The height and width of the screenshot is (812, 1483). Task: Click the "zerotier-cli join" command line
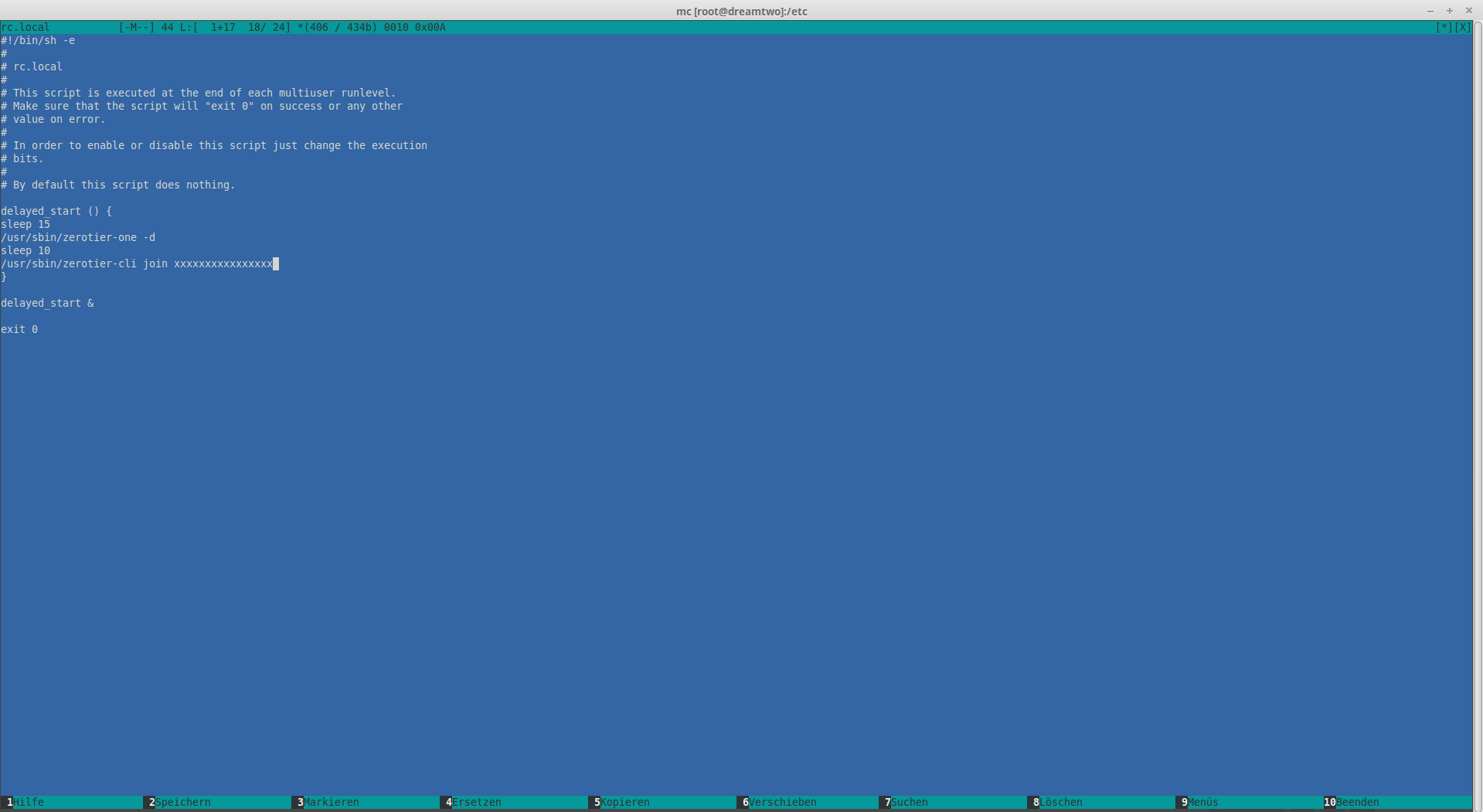click(x=137, y=263)
